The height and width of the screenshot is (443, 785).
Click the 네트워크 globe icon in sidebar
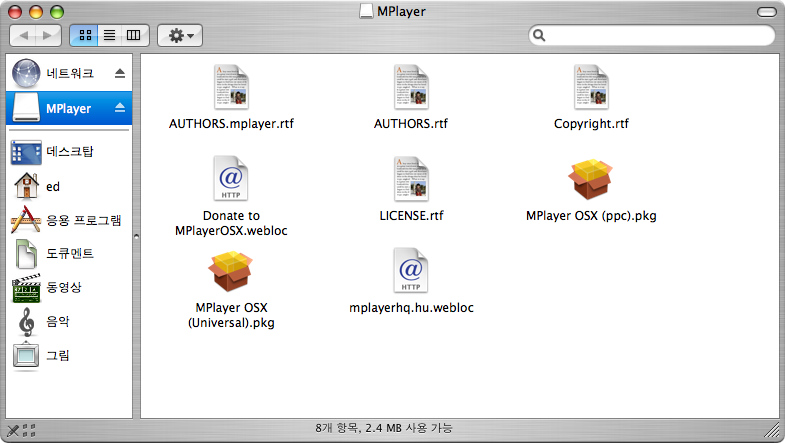coord(26,73)
